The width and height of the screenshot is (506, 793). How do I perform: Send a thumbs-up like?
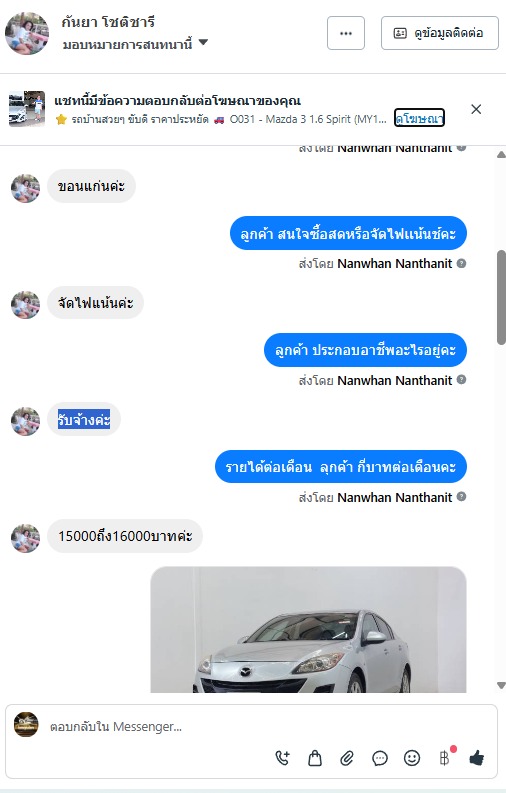pyautogui.click(x=477, y=758)
